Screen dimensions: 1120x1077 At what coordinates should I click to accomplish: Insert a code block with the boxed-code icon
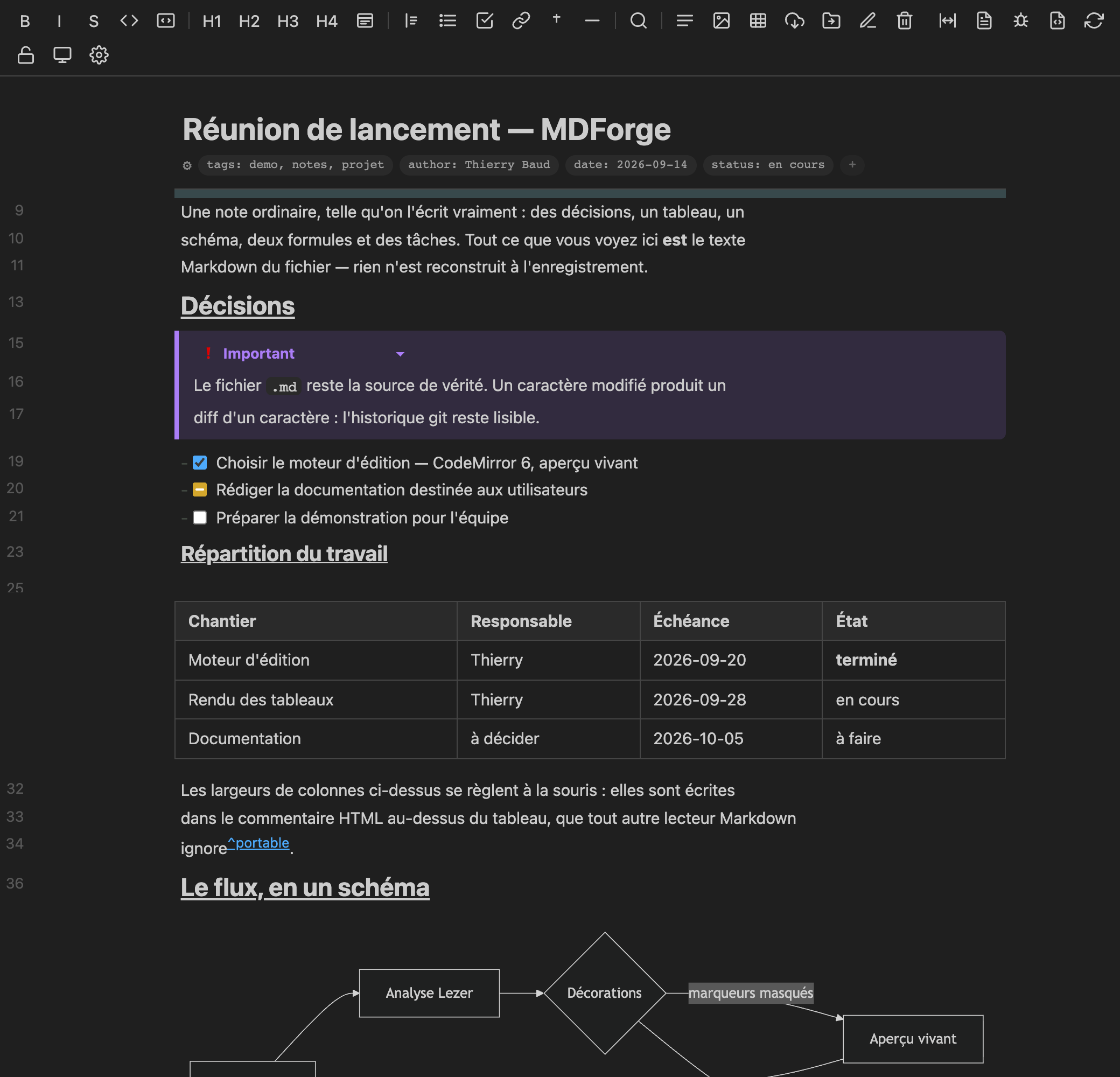166,21
